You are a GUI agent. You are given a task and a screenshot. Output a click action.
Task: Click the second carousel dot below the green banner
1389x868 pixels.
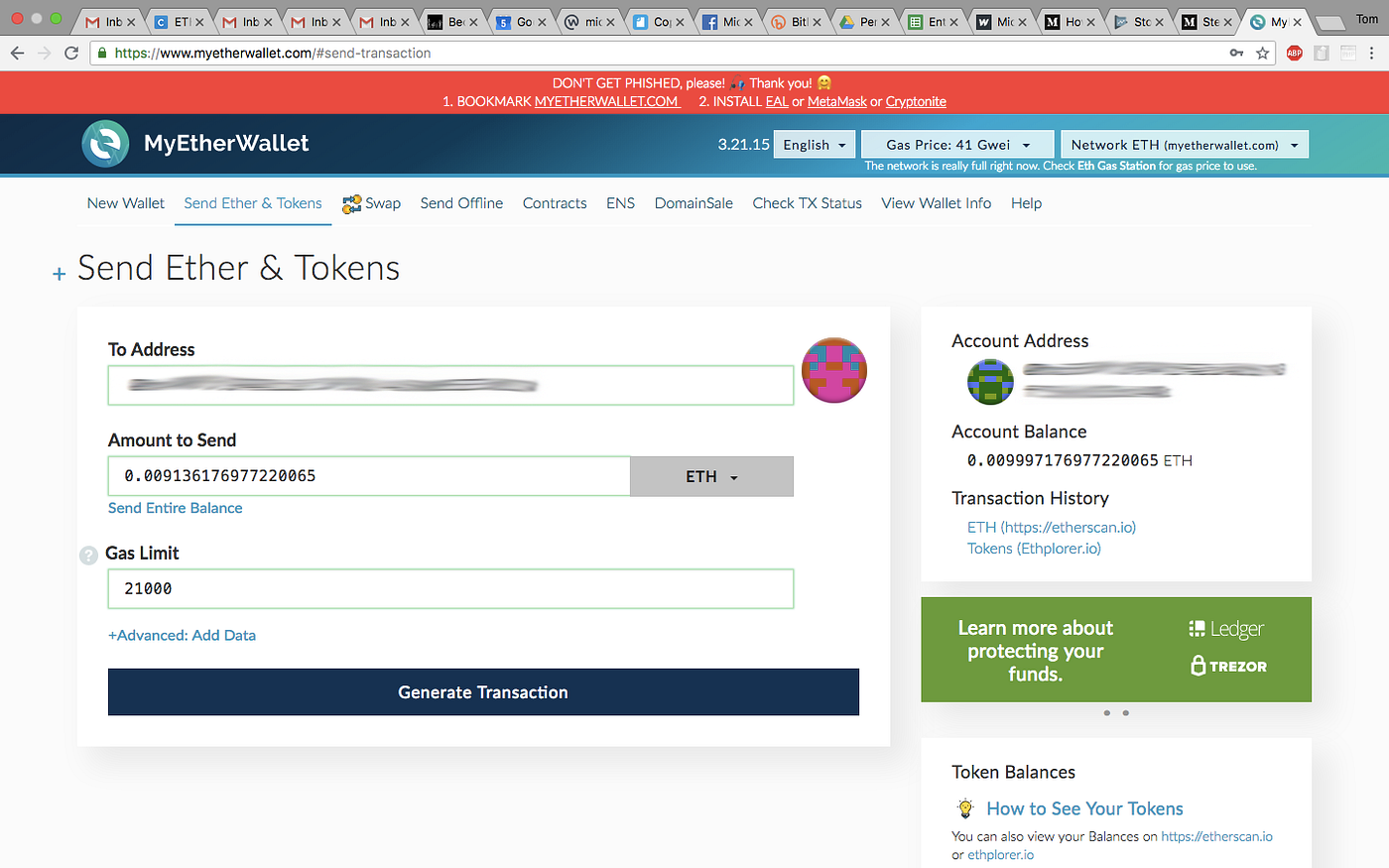[1126, 713]
